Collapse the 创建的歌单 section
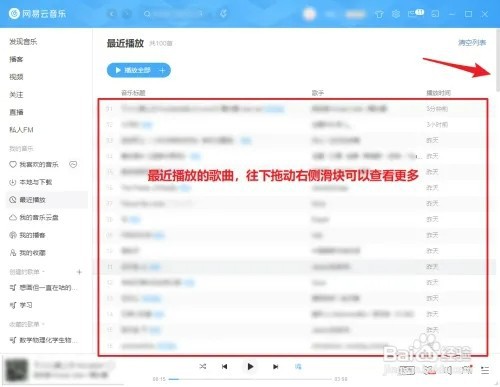Viewport: 500px width, 387px height. click(x=27, y=272)
